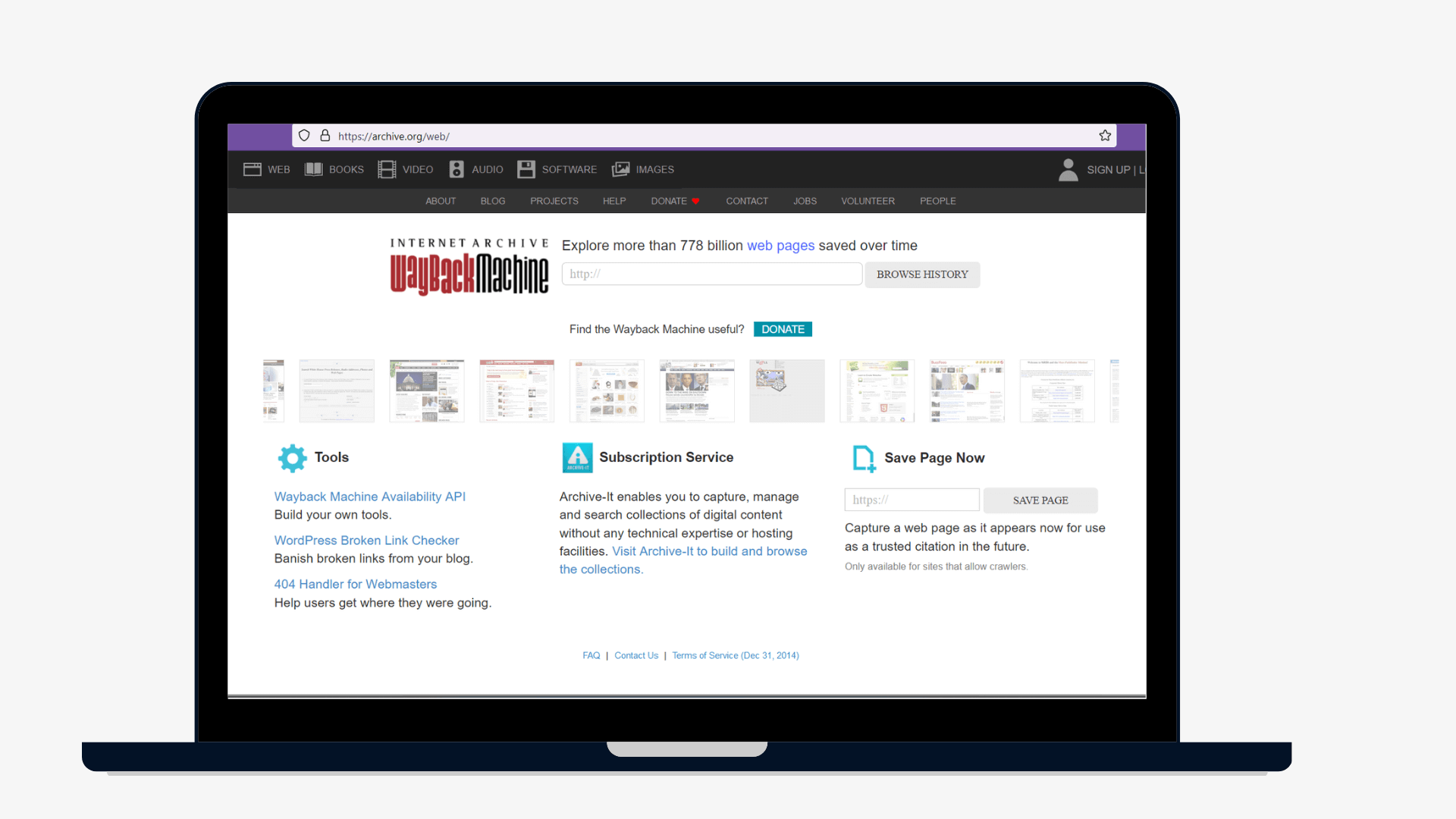The image size is (1456, 819).
Task: Toggle the bookmark star in the address bar
Action: pyautogui.click(x=1105, y=135)
